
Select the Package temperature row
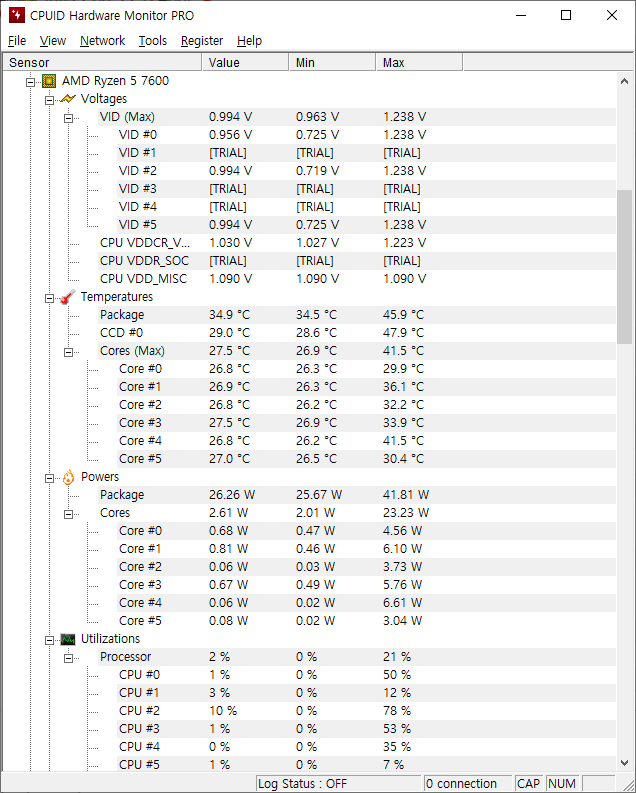click(x=122, y=315)
